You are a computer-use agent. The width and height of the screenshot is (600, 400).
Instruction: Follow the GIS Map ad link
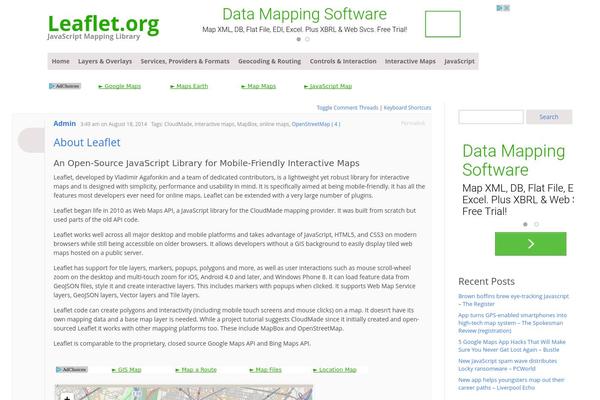tap(127, 370)
